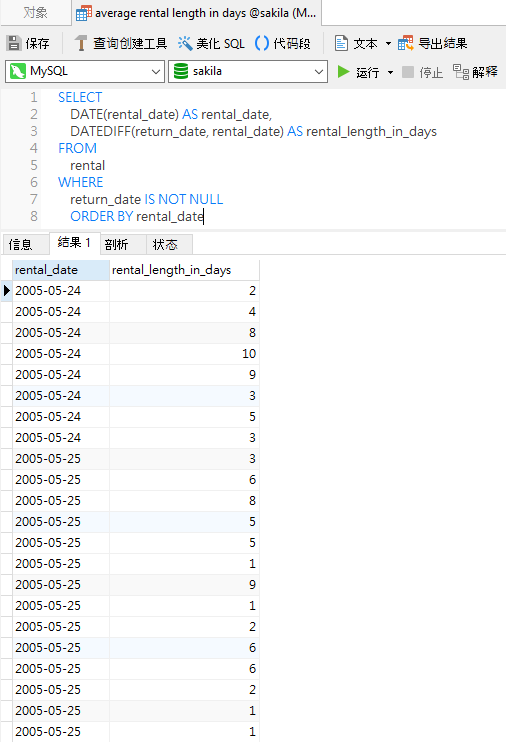Click the Explain (解释) button label
506x742 pixels.
point(485,72)
